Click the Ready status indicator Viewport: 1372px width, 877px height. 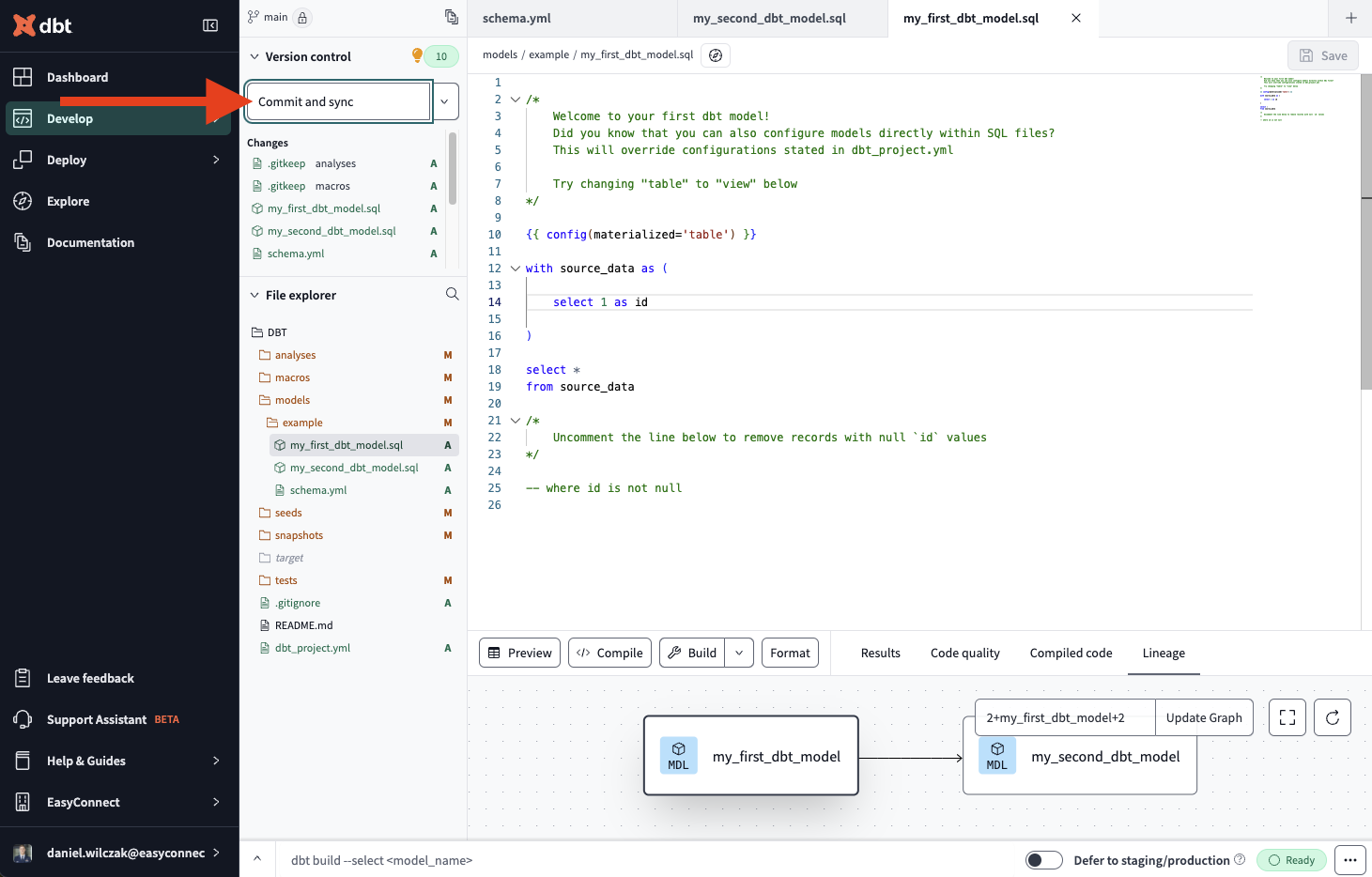point(1291,860)
